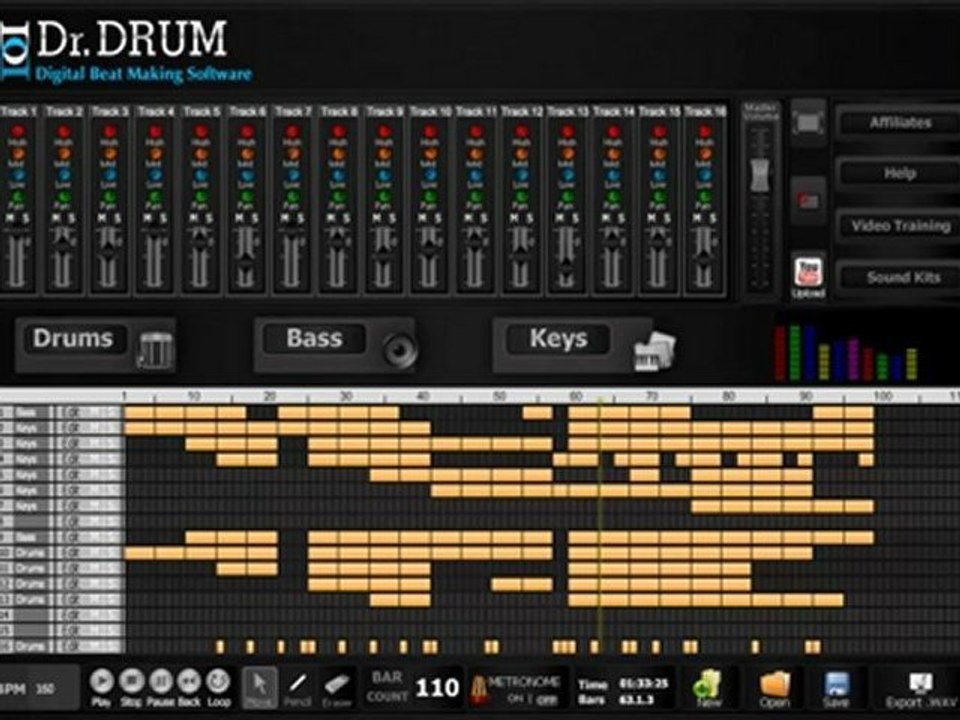Mute Track 1 with its M button
The image size is (960, 720).
click(10, 219)
